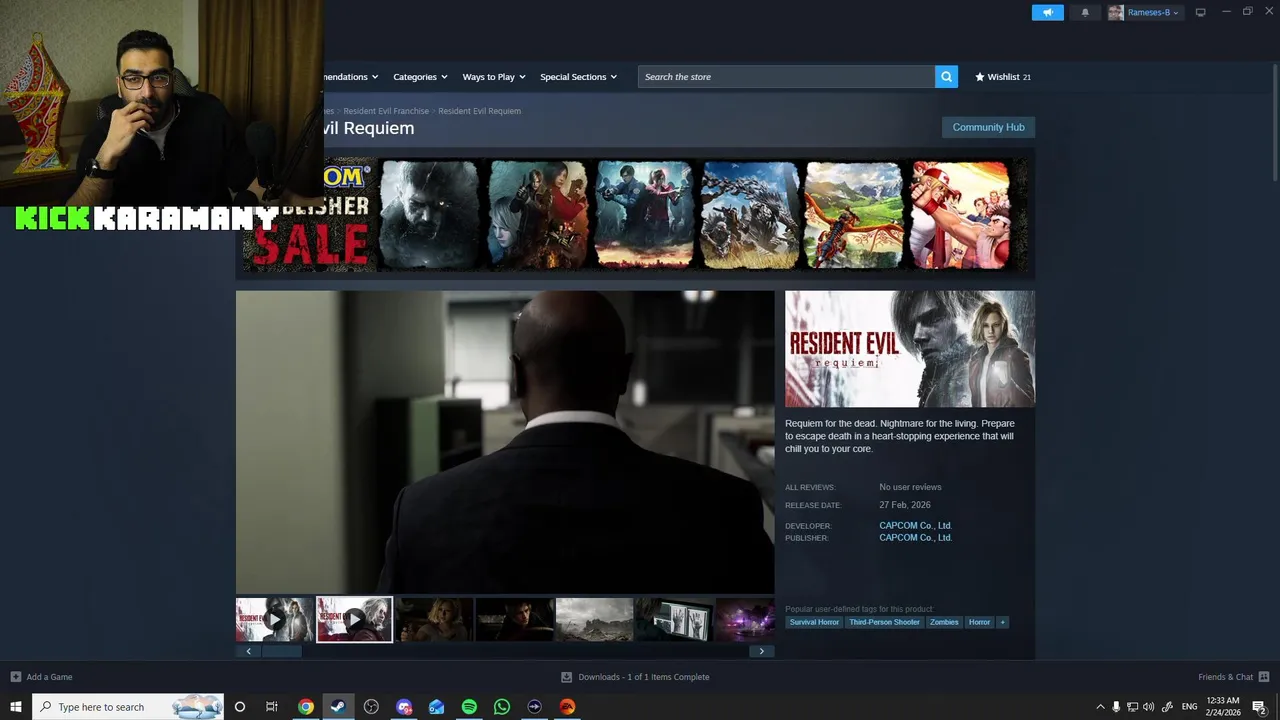Click the microphone tray icon

click(x=1116, y=707)
